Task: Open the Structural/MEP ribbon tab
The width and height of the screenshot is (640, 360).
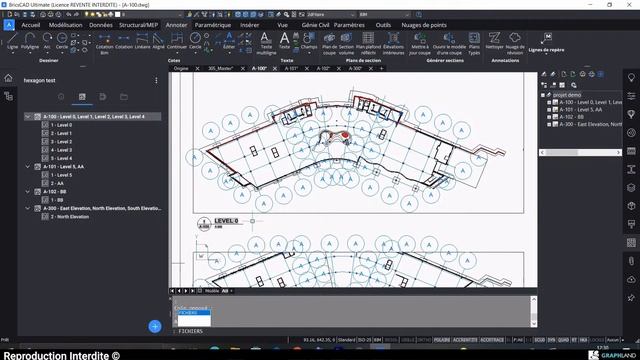Action: coord(138,25)
